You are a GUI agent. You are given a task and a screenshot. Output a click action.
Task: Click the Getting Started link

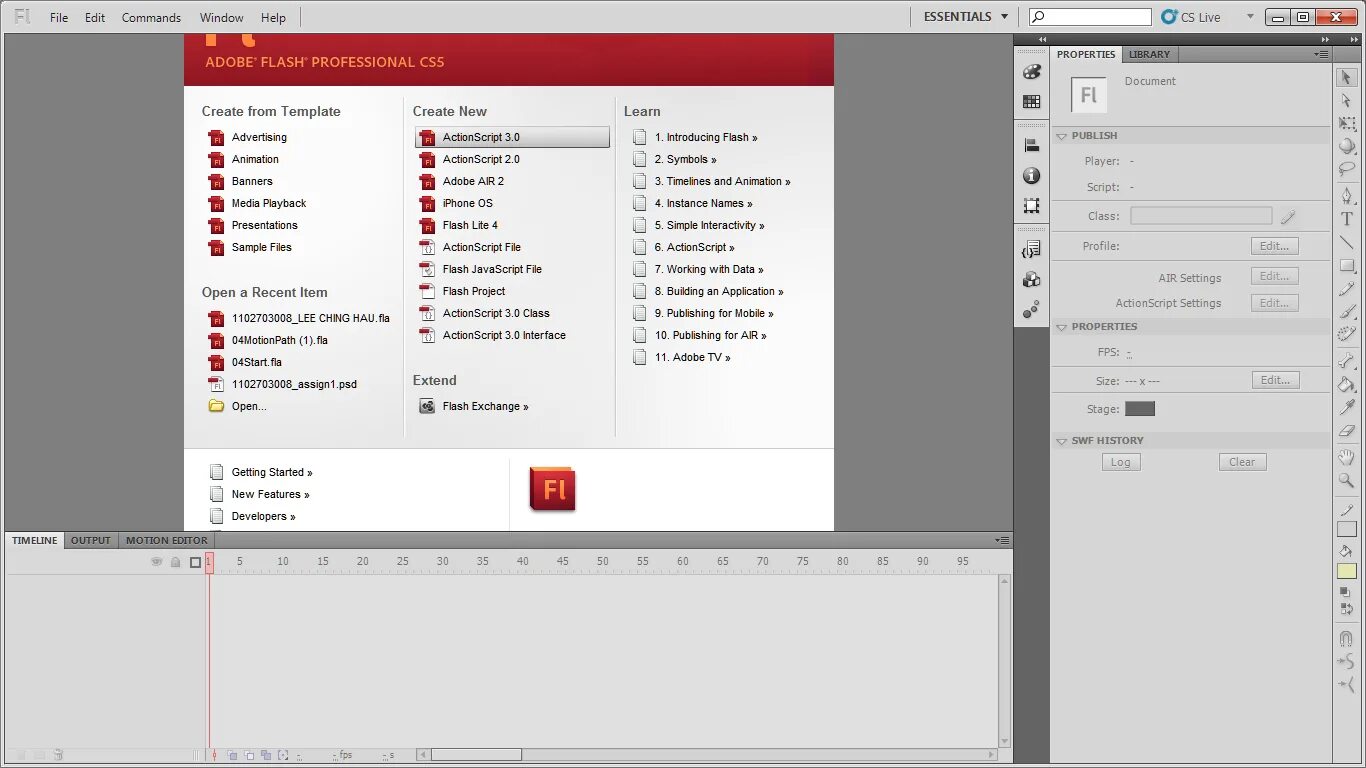272,472
